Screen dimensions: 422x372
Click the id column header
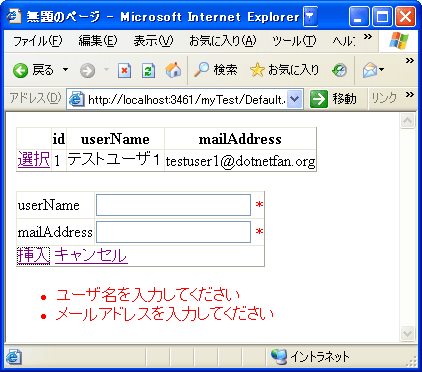59,139
